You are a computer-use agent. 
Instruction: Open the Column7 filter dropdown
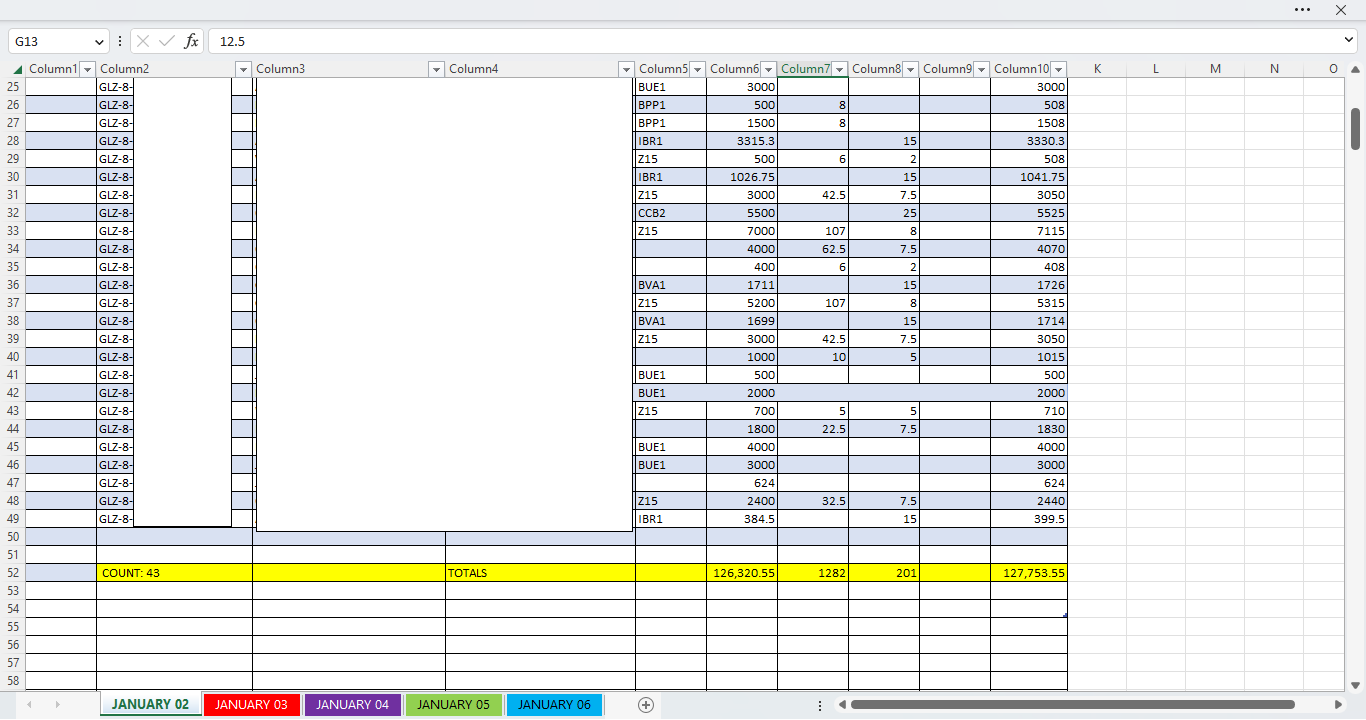pyautogui.click(x=839, y=69)
